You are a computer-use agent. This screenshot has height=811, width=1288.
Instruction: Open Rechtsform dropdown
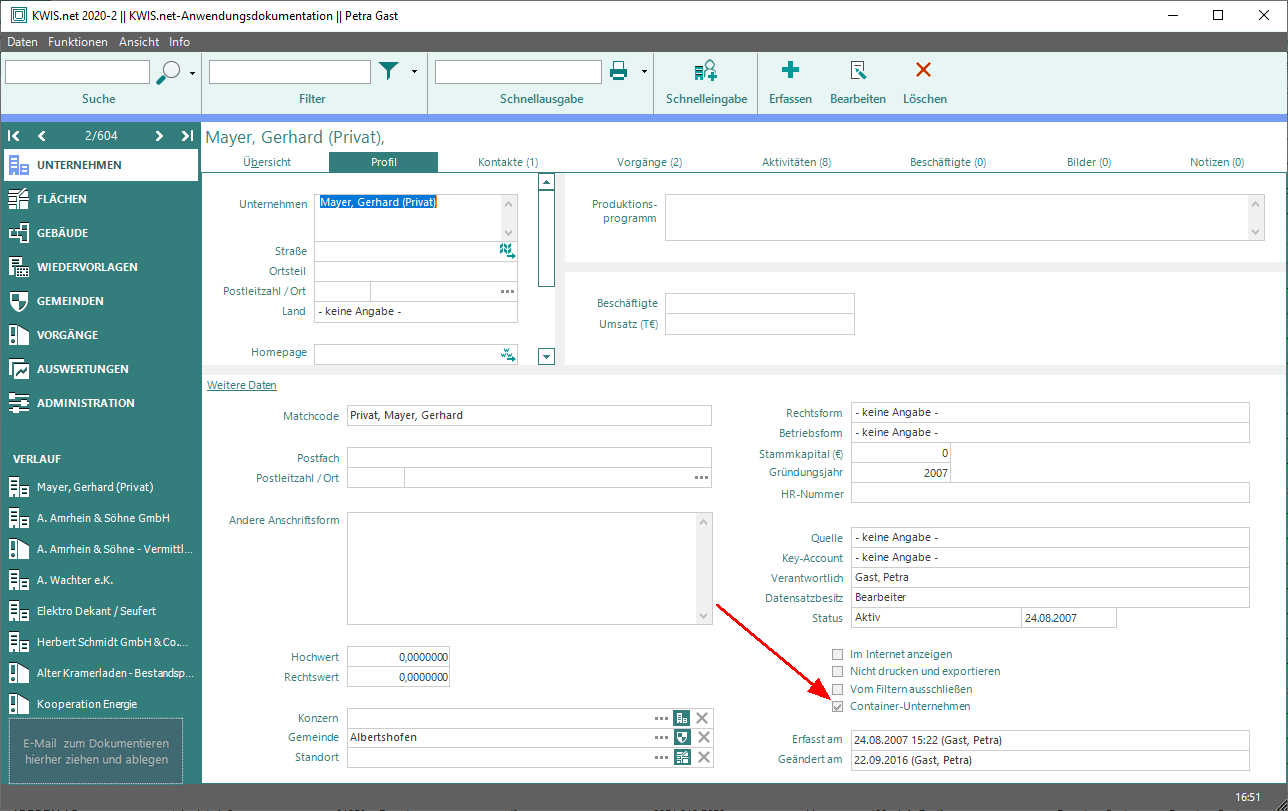(1050, 412)
